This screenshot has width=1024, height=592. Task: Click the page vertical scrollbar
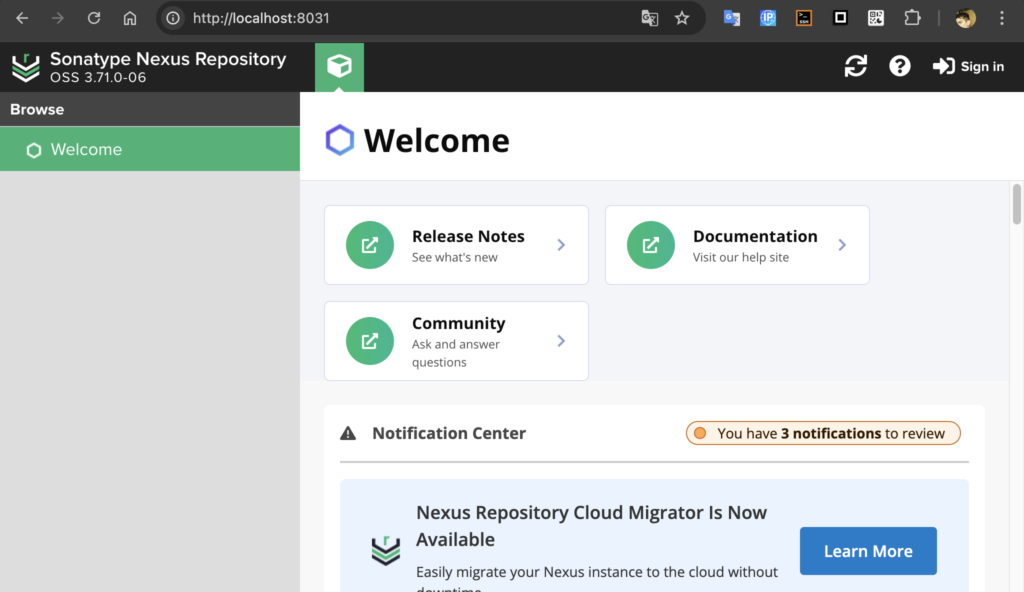(1017, 204)
